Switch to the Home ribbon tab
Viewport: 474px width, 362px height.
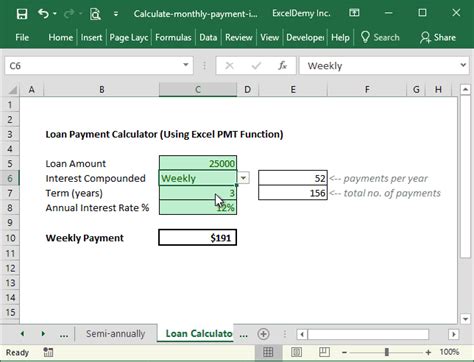60,37
